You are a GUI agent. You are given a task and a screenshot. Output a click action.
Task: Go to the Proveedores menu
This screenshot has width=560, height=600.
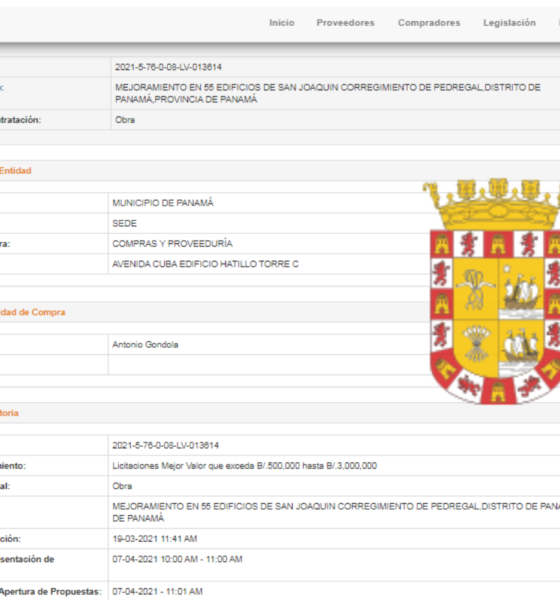[x=345, y=23]
